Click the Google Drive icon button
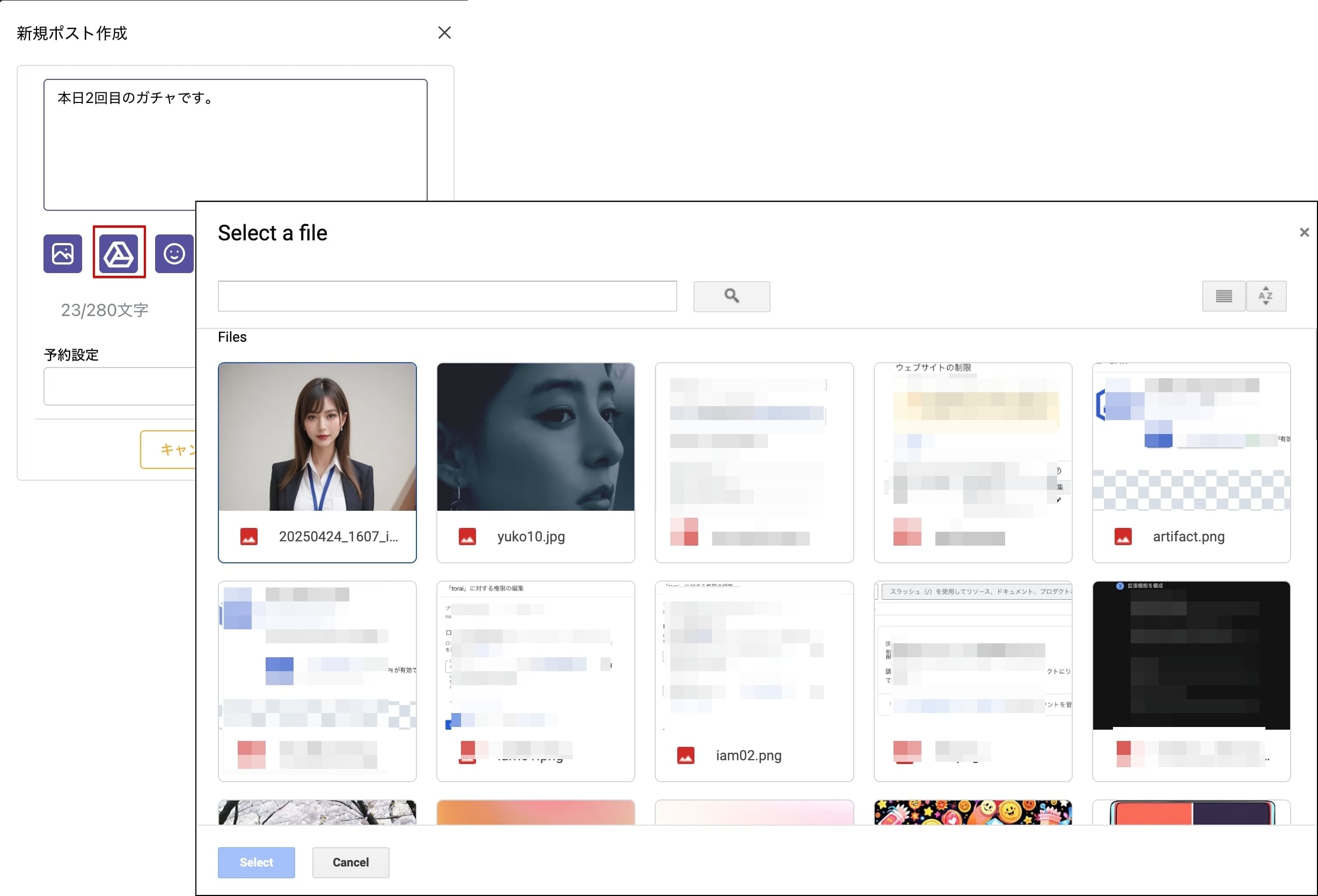 (119, 253)
